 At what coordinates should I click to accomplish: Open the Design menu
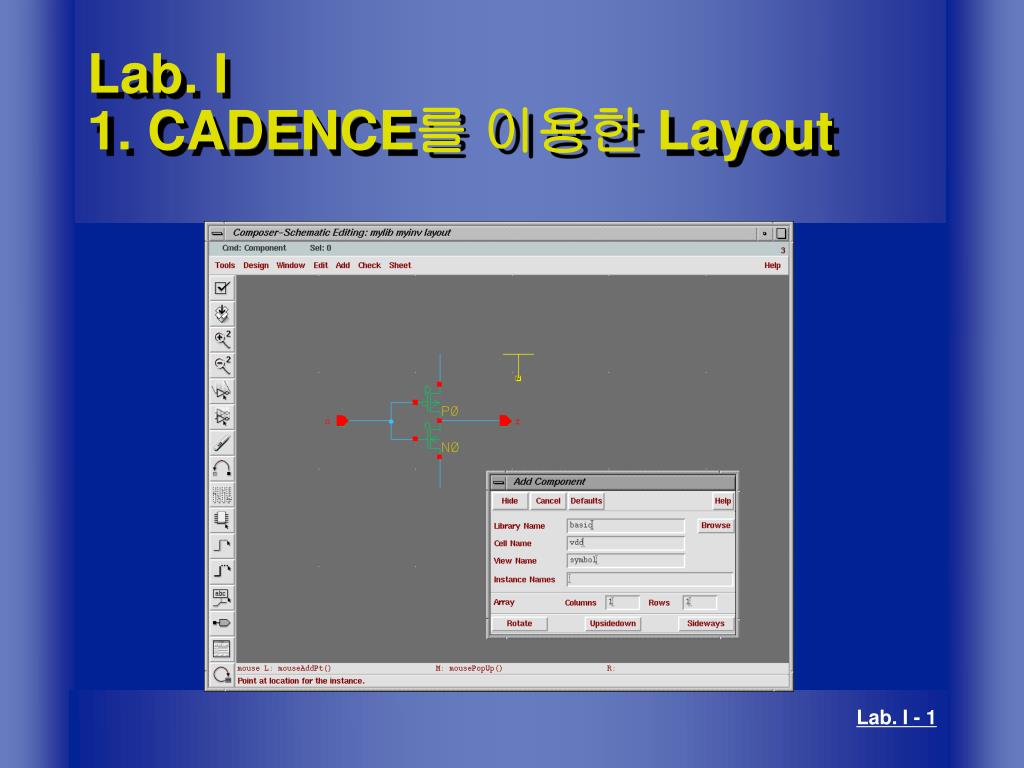coord(256,265)
